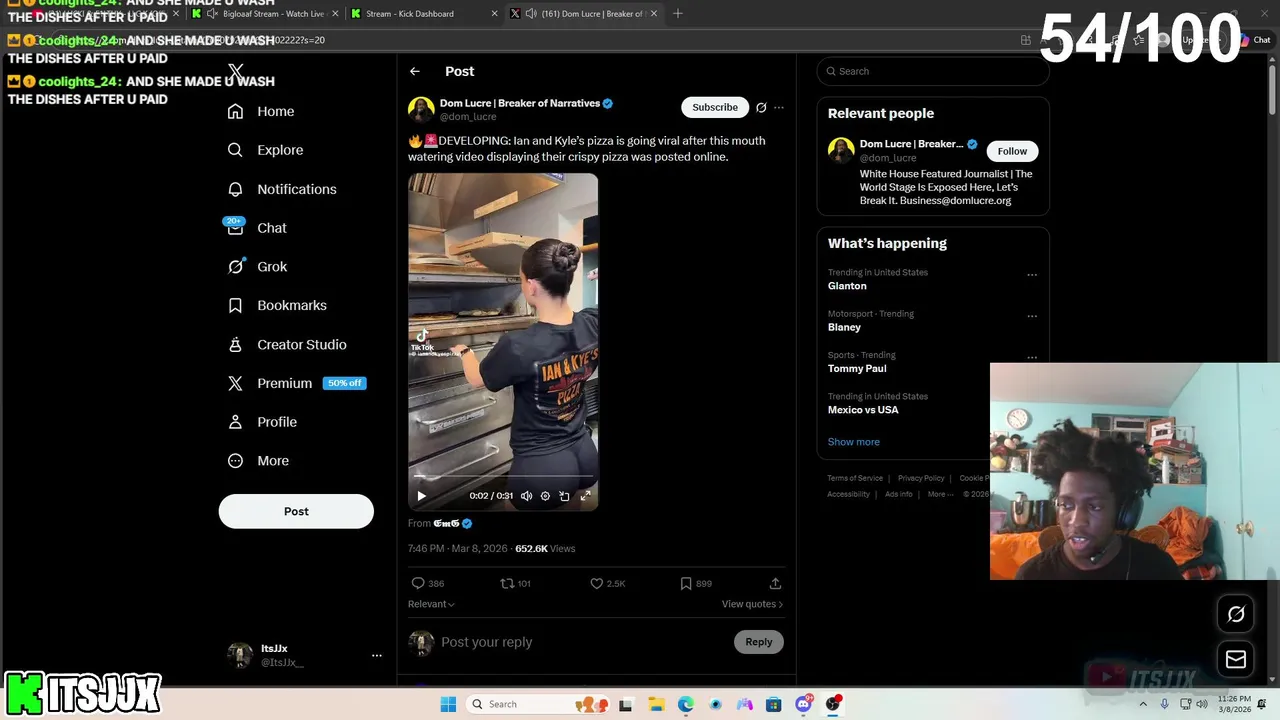Go back using the Post arrow
This screenshot has width=1280, height=720.
coord(415,71)
